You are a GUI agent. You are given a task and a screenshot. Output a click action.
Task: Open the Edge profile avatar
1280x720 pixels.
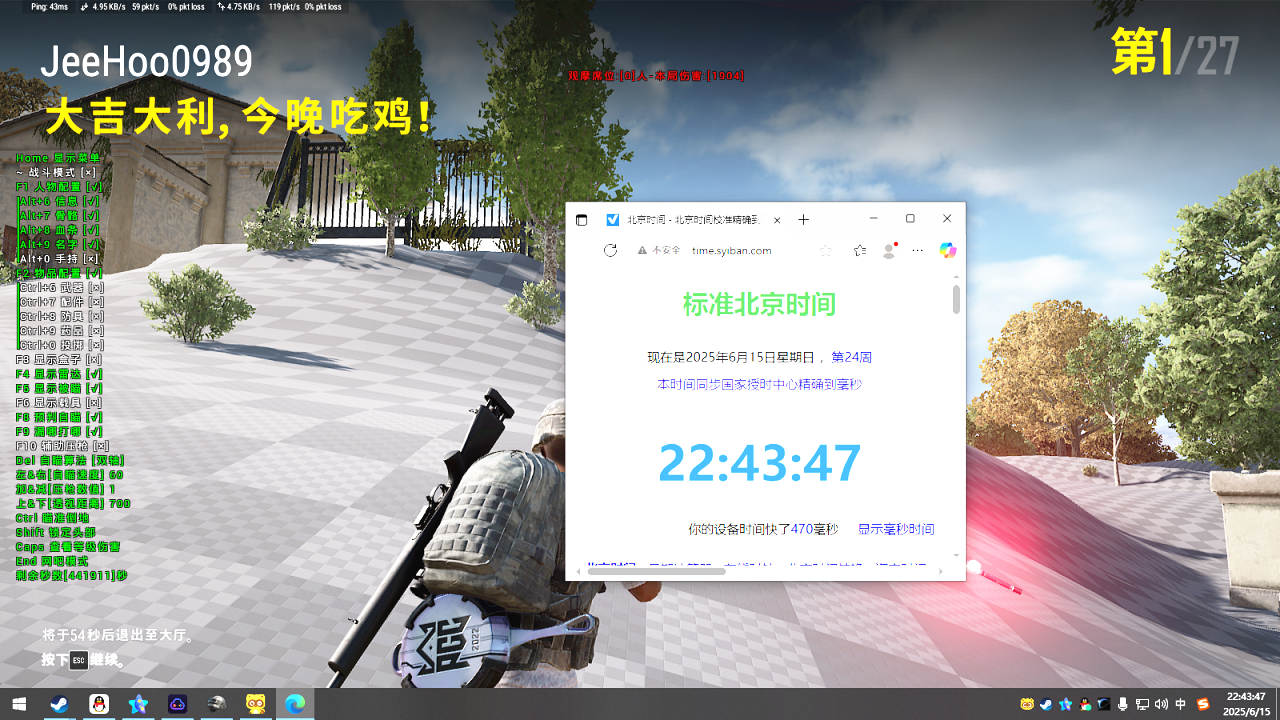pos(889,250)
